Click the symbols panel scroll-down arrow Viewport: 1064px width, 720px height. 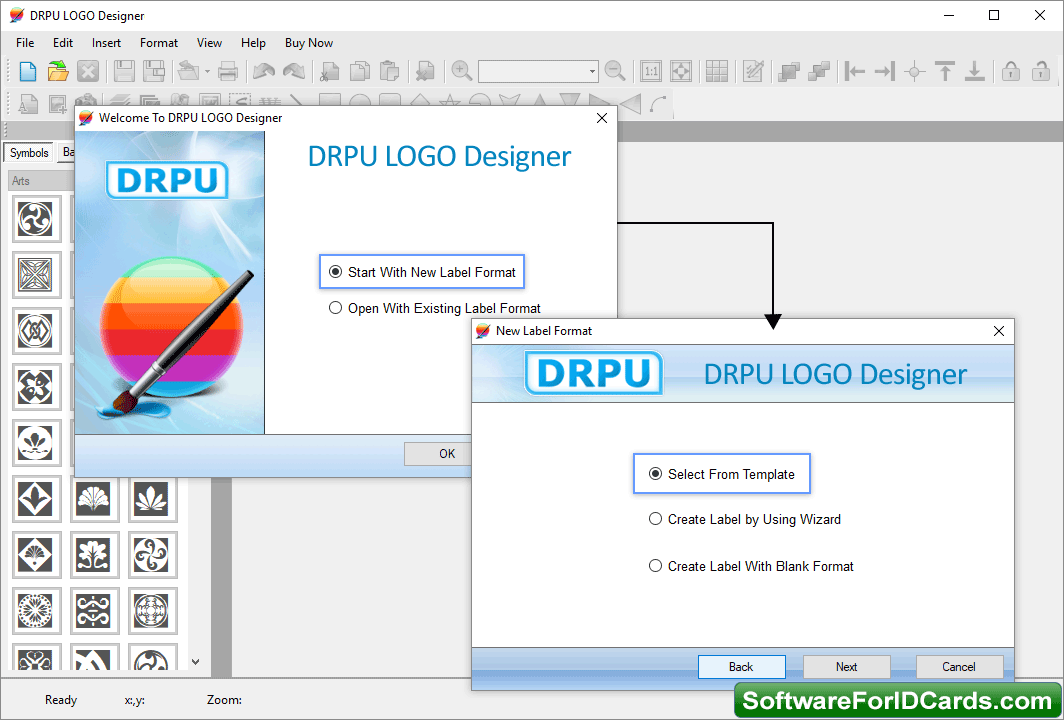[195, 662]
